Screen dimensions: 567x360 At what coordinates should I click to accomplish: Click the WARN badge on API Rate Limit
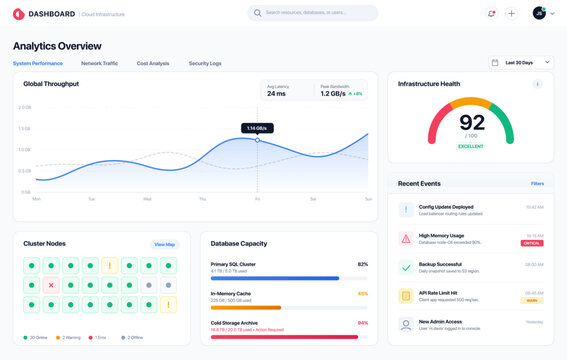(x=532, y=300)
